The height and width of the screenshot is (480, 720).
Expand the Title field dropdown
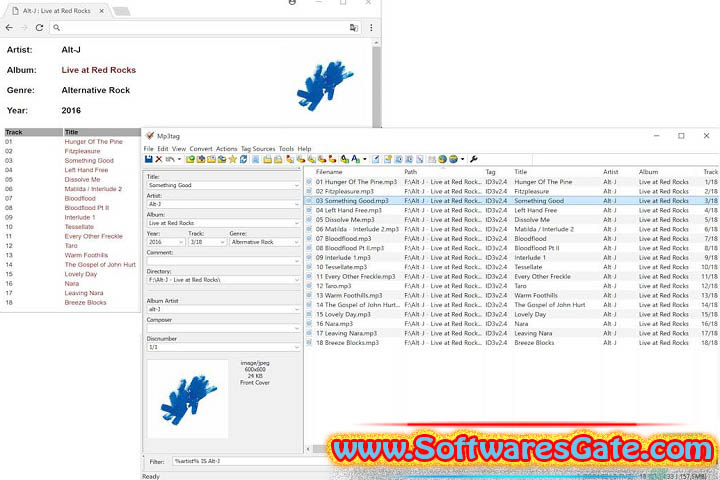pos(296,185)
